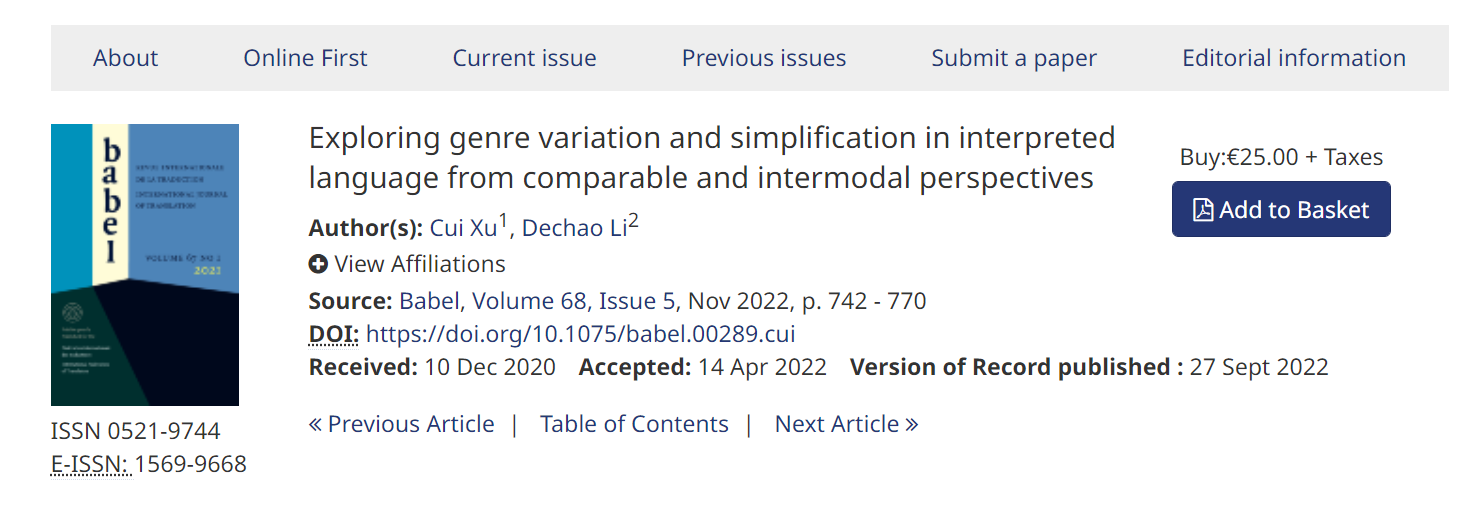
Task: Click the PDF icon on Add to Basket
Action: (1203, 210)
